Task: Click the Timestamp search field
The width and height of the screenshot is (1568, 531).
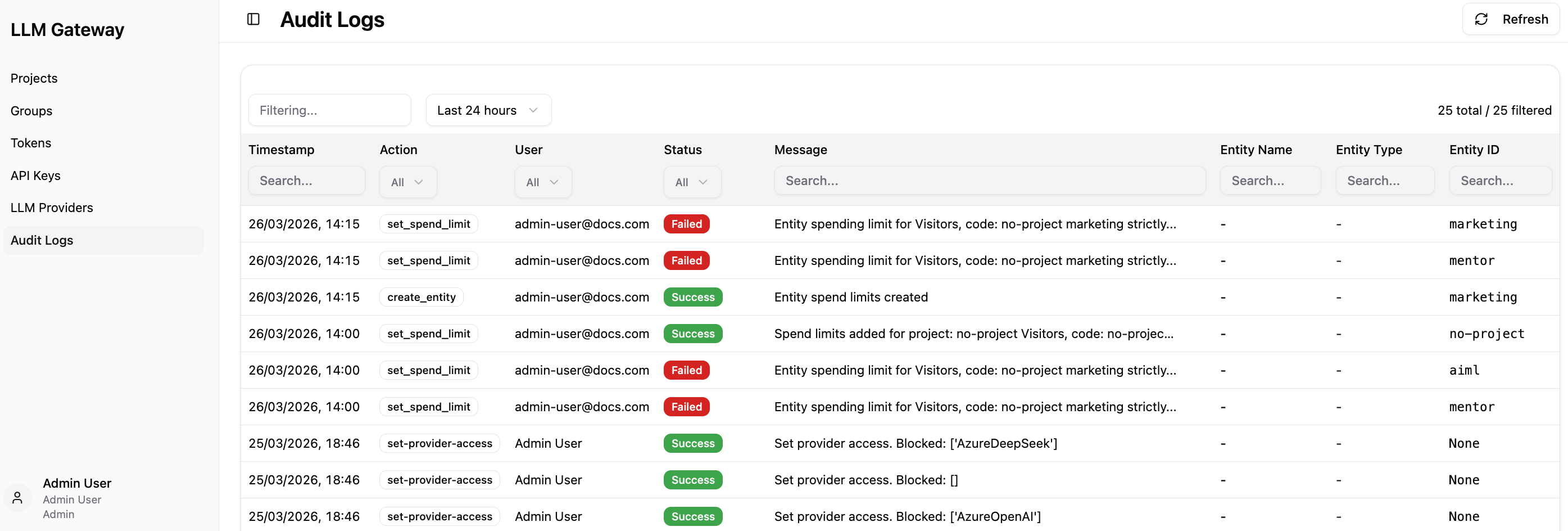Action: pyautogui.click(x=307, y=181)
